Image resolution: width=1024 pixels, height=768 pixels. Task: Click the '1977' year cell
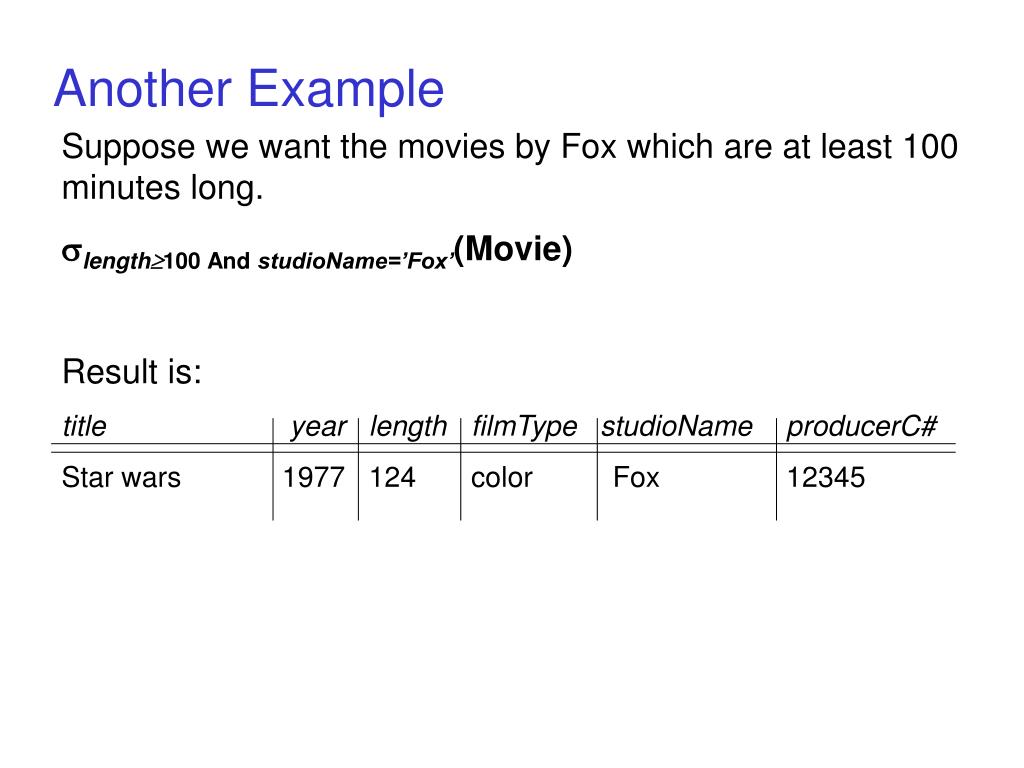click(x=313, y=477)
